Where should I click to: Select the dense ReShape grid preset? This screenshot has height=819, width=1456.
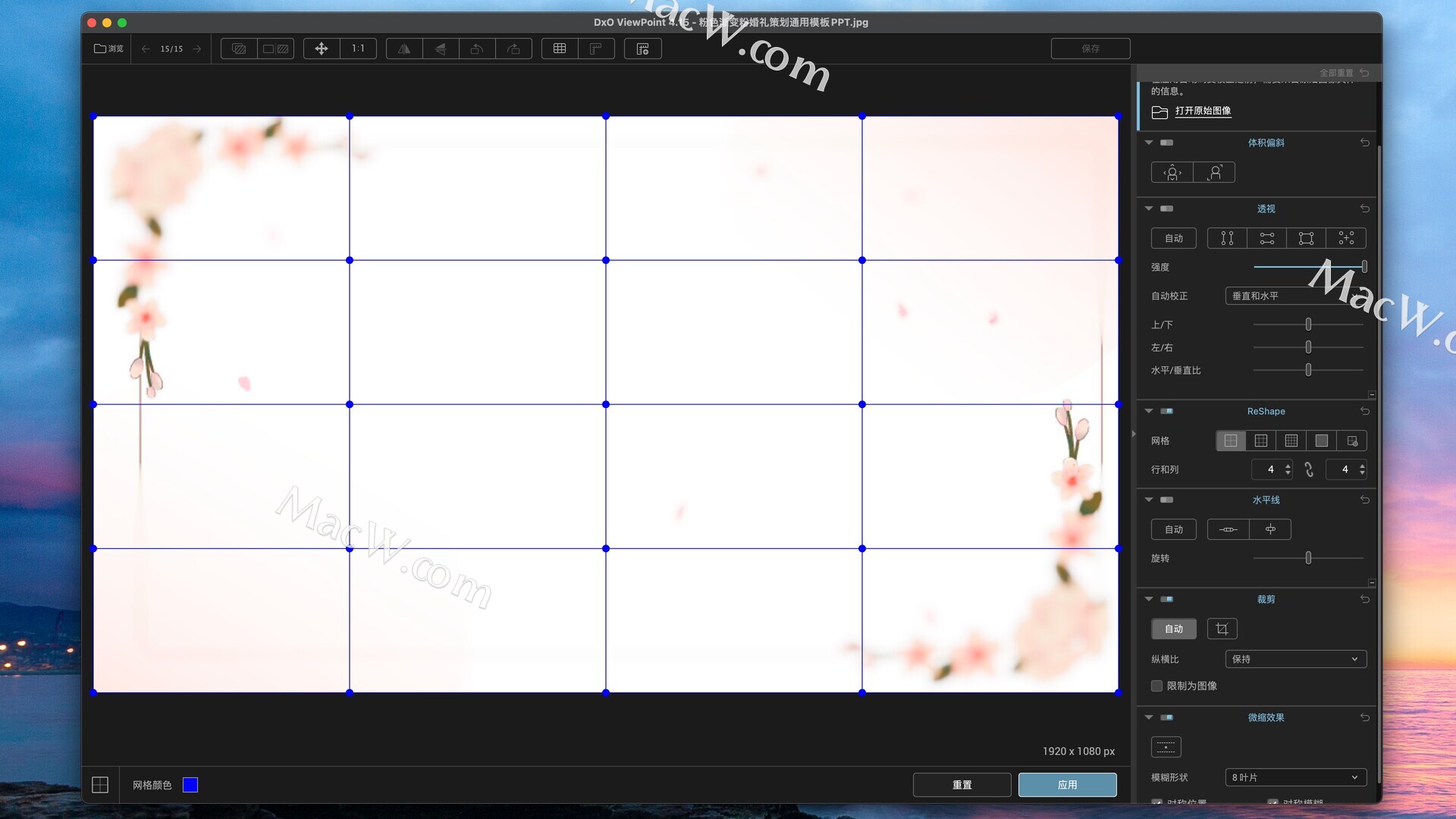tap(1322, 441)
